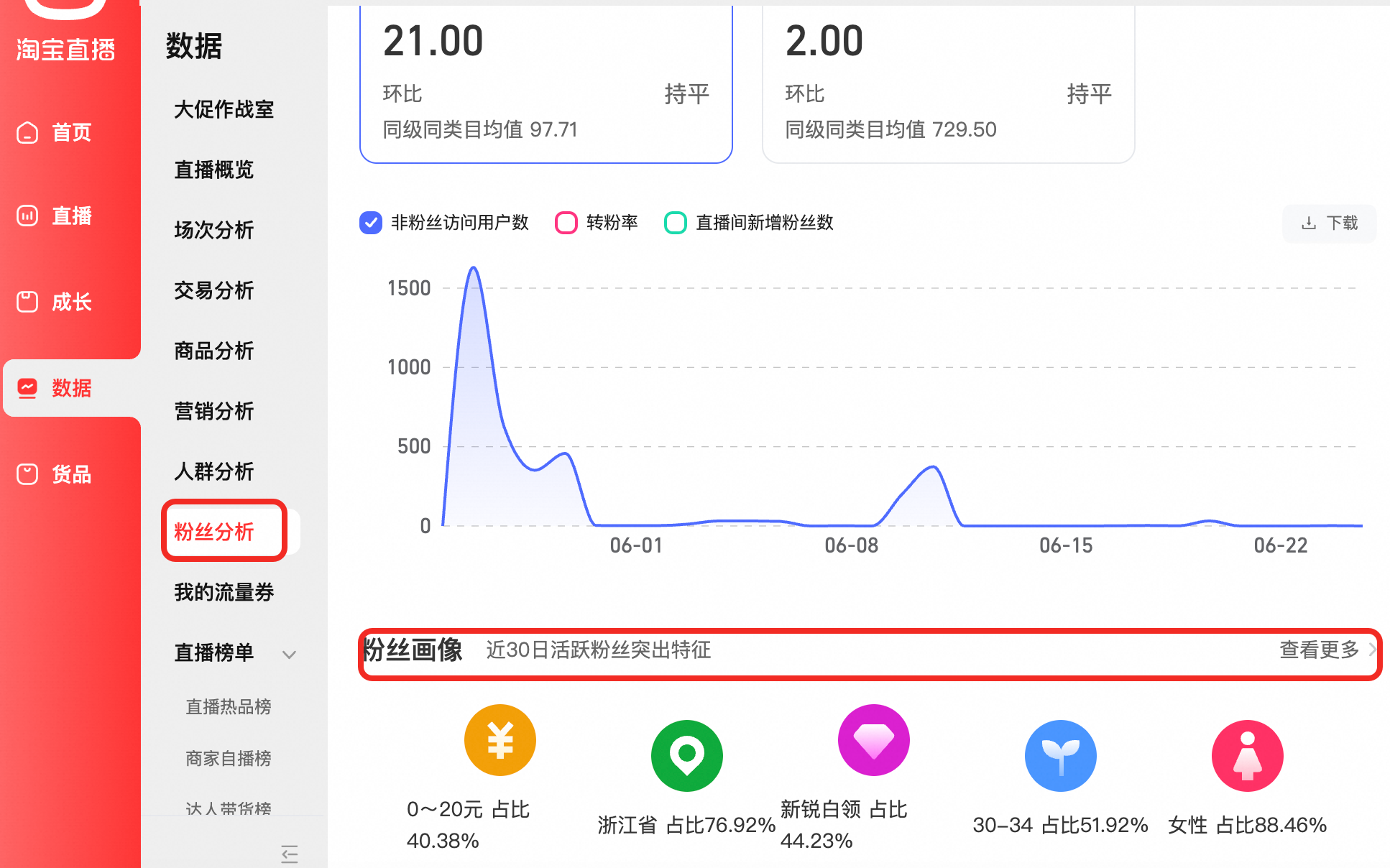Click the 数据 panel title
Screen dimensions: 1390x868
point(194,46)
